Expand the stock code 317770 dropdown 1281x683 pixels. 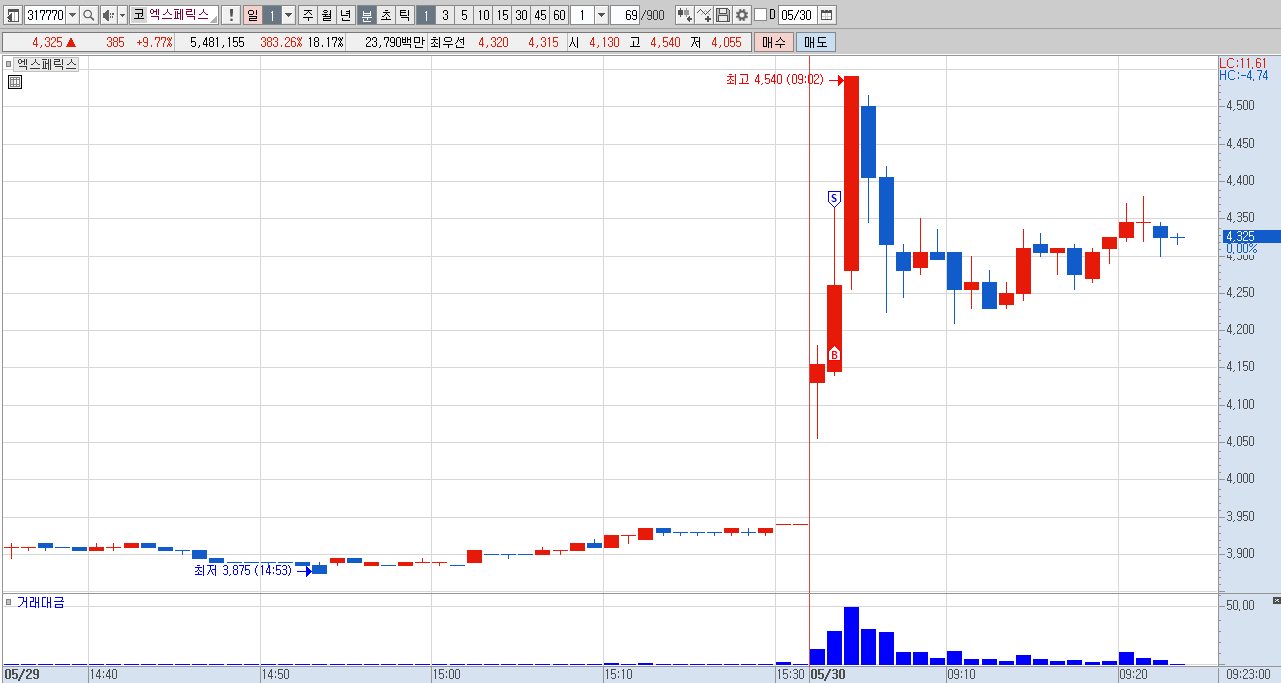click(72, 15)
